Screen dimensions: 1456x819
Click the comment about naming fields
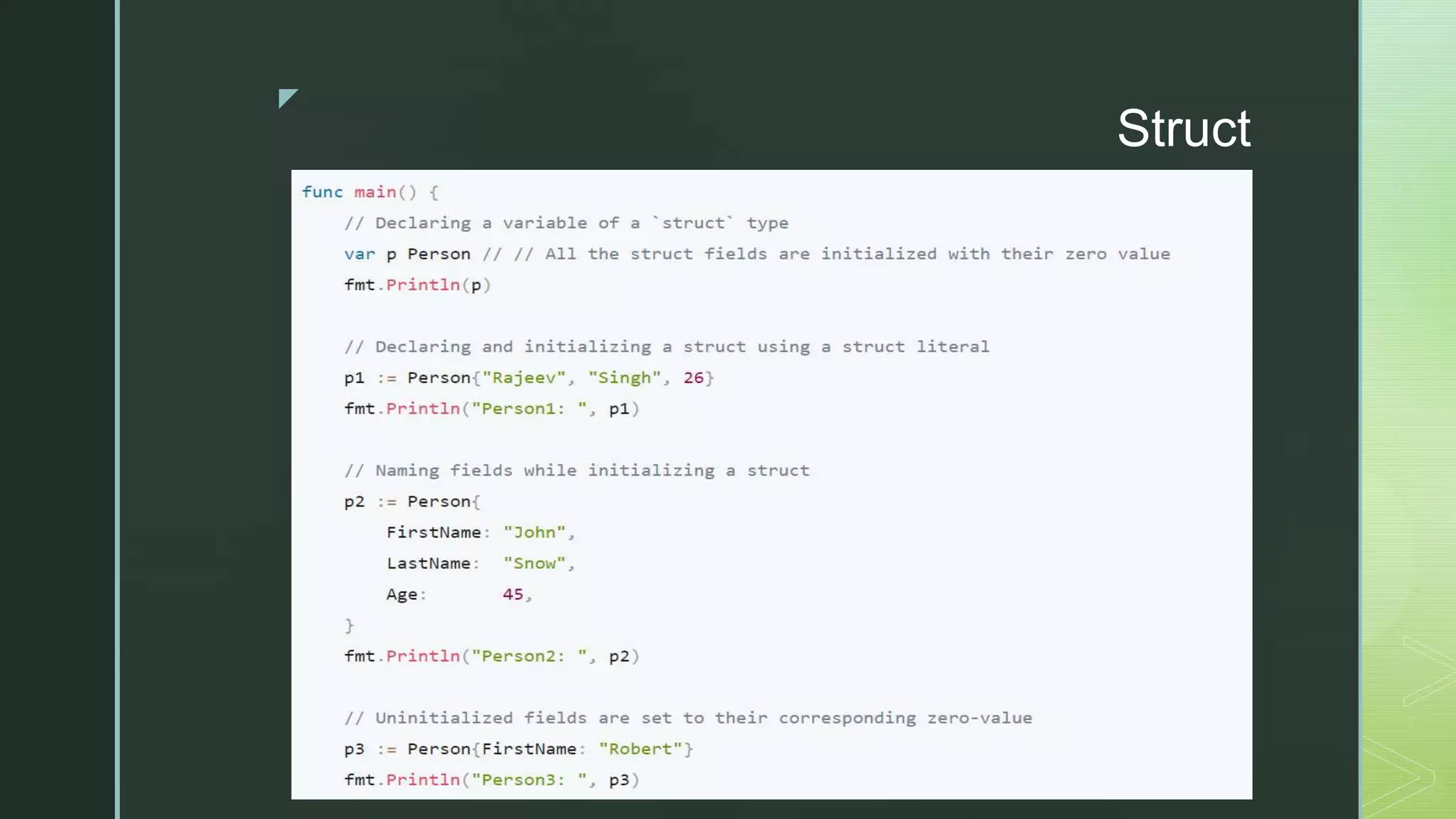577,471
